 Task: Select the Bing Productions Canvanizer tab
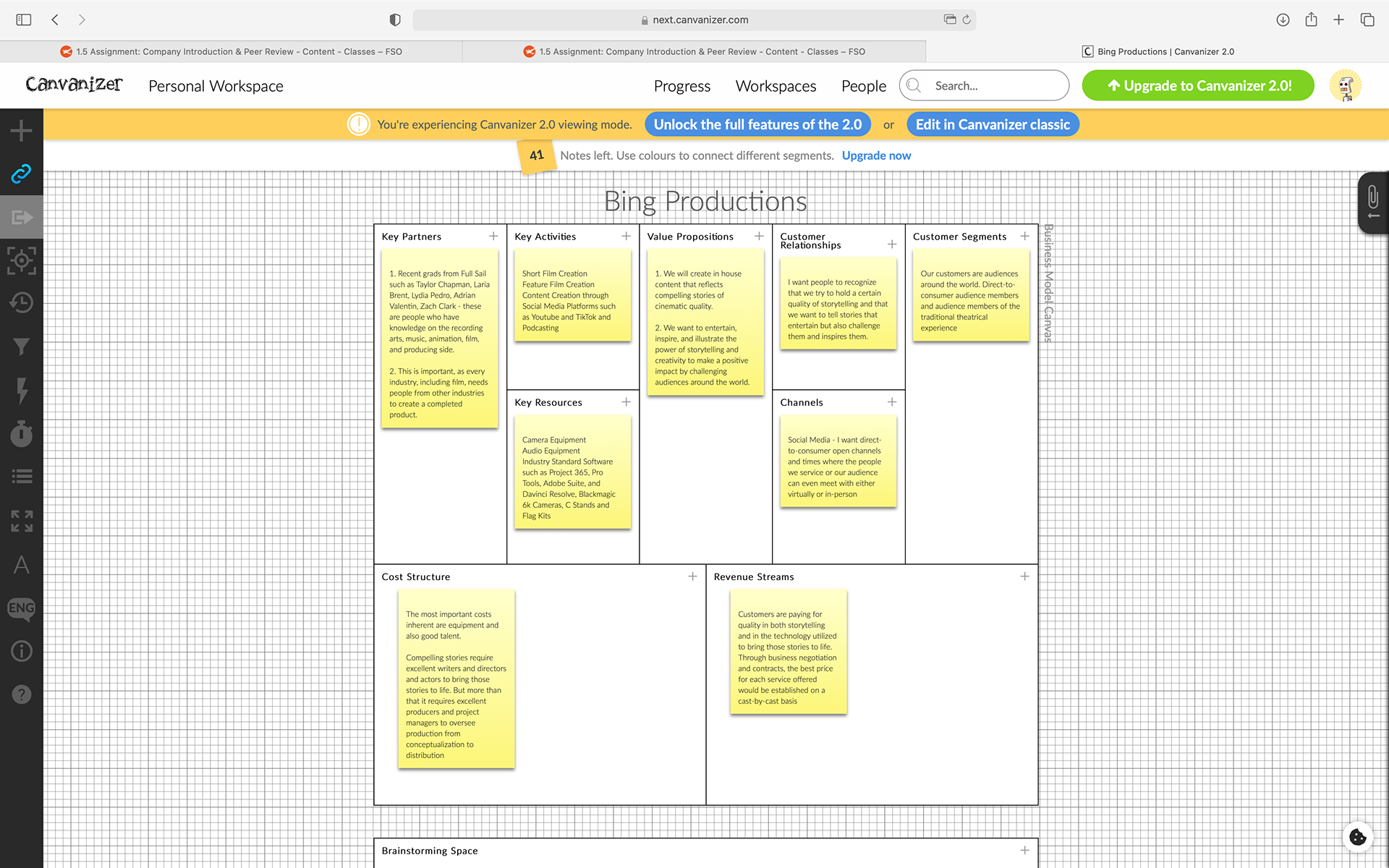pos(1157,51)
